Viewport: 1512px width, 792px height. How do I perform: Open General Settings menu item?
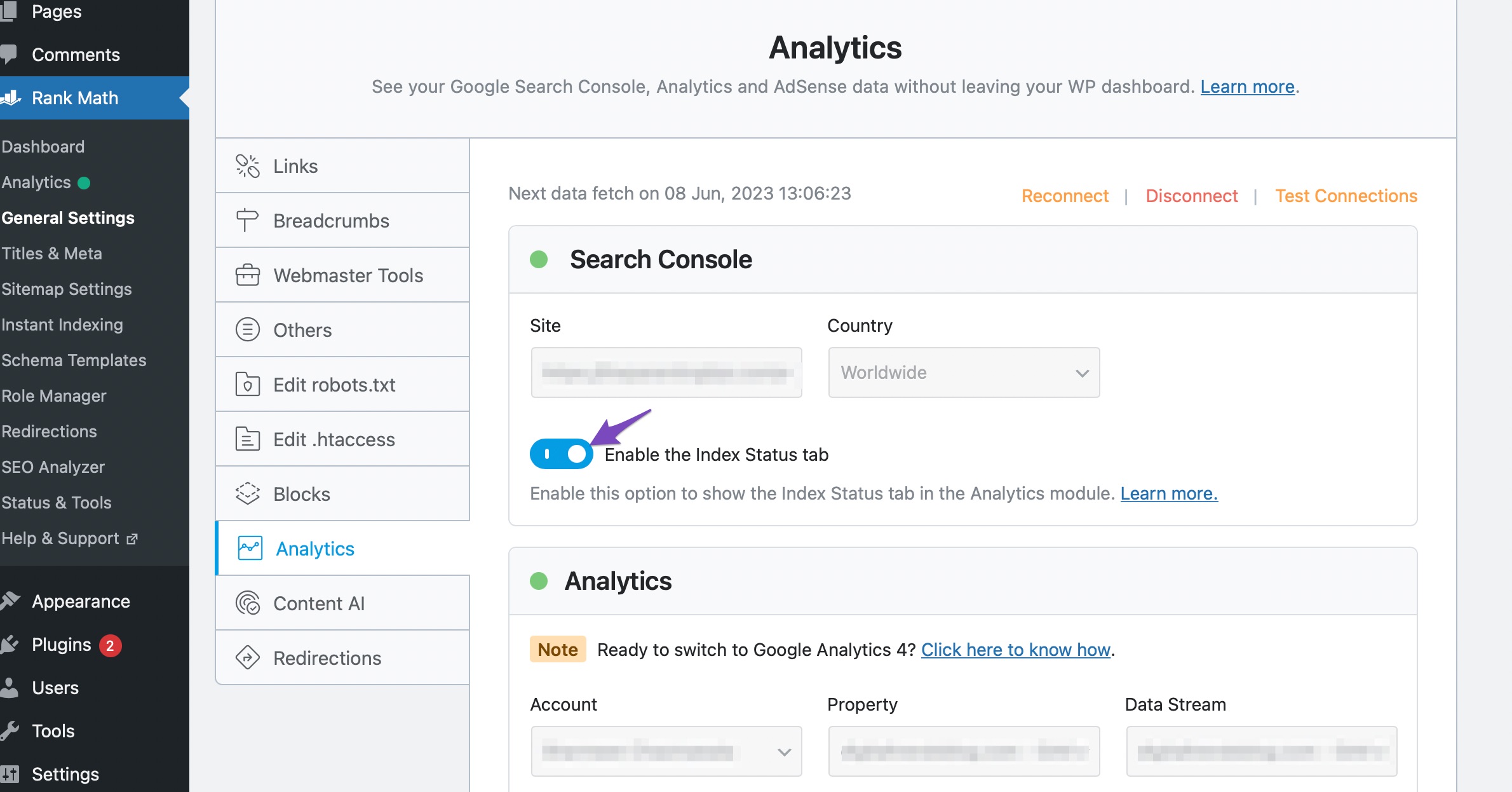point(68,217)
